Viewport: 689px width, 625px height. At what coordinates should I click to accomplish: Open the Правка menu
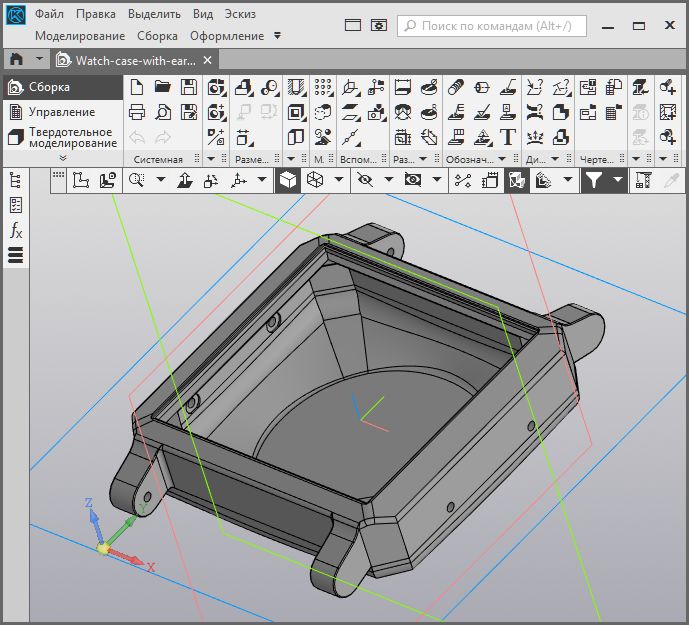[96, 14]
